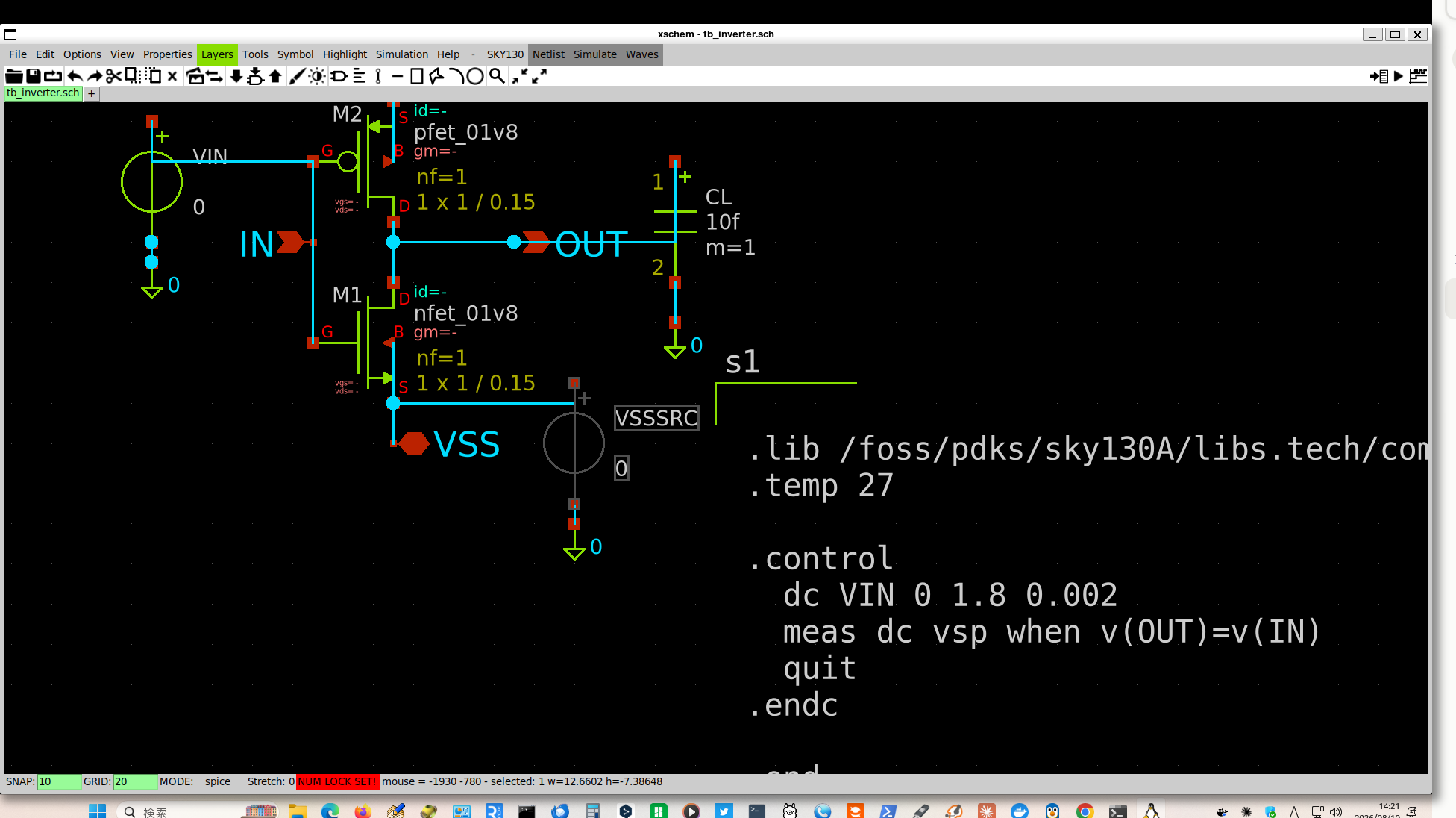Click the Paste toolbar icon
Image resolution: width=1456 pixels, height=818 pixels.
click(x=153, y=76)
